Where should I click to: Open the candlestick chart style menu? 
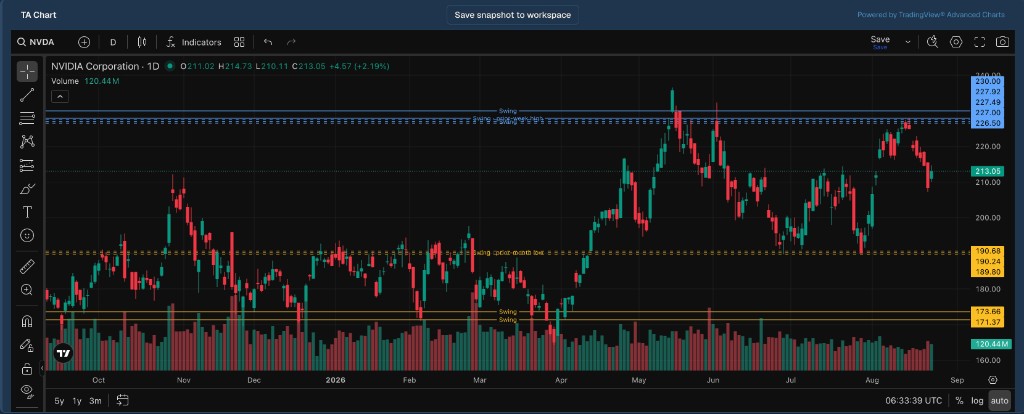[x=142, y=42]
